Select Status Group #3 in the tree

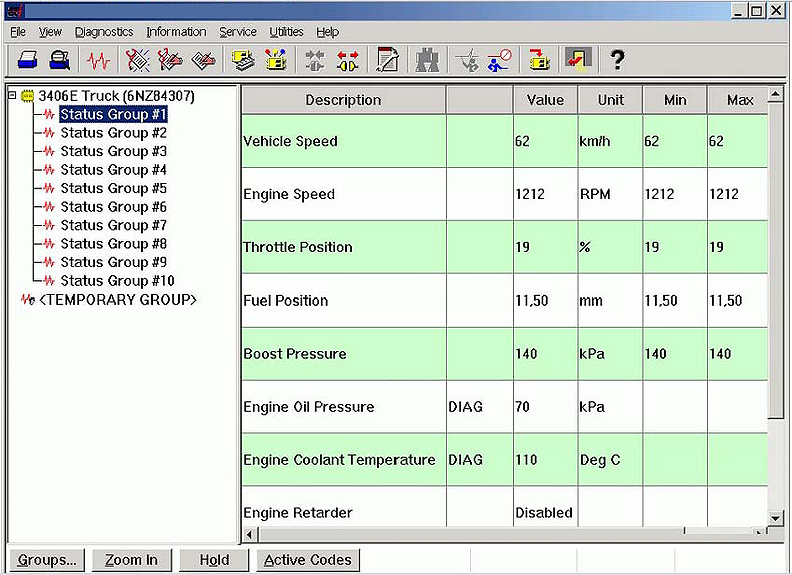coord(114,151)
